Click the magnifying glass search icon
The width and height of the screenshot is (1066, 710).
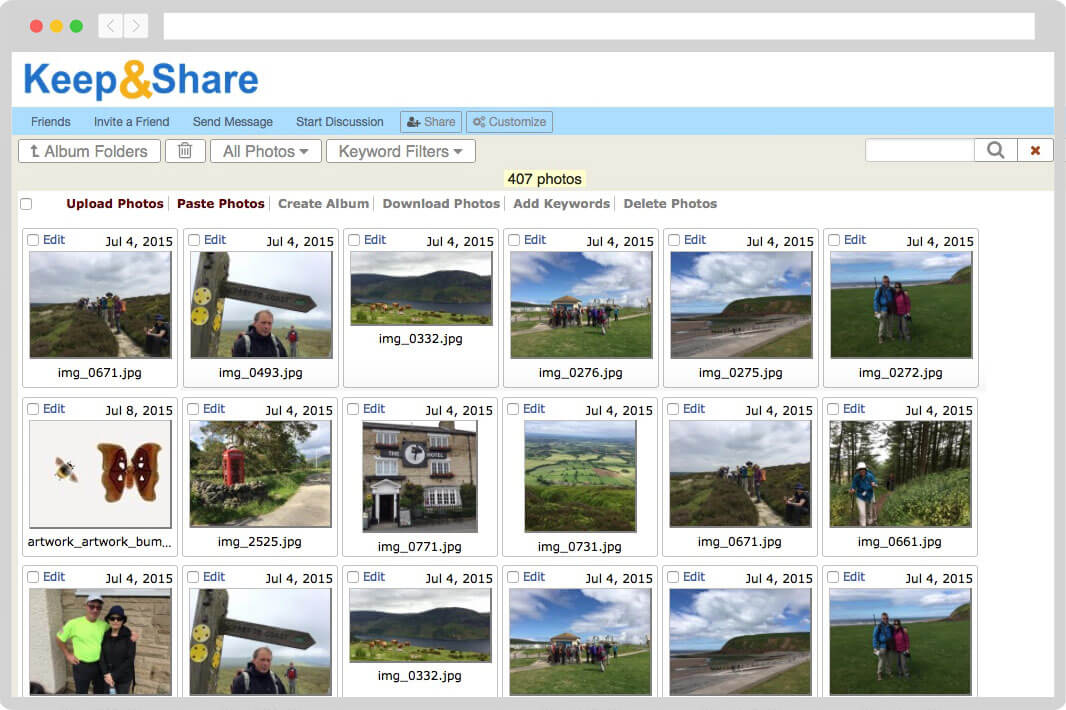pos(995,150)
